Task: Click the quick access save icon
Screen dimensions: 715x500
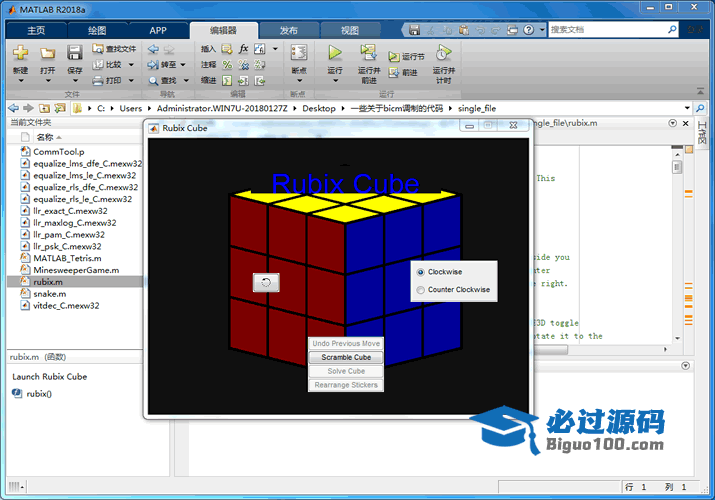Action: (414, 30)
